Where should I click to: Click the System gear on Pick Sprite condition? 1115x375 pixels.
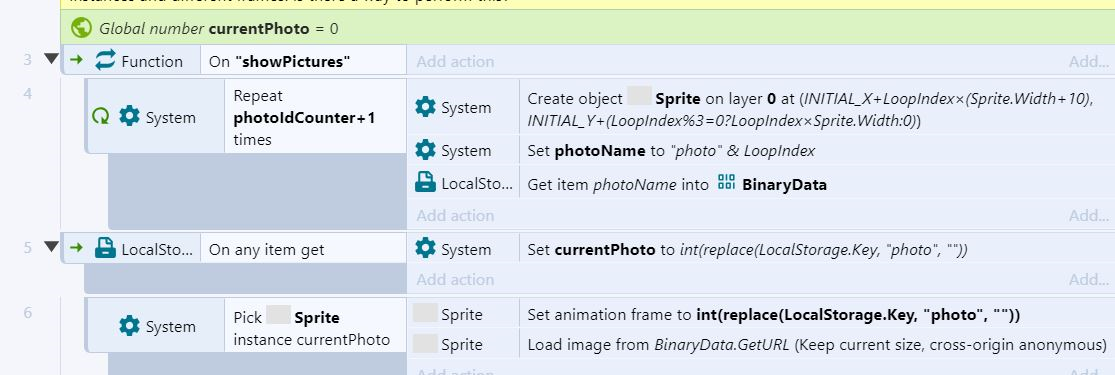pyautogui.click(x=129, y=326)
